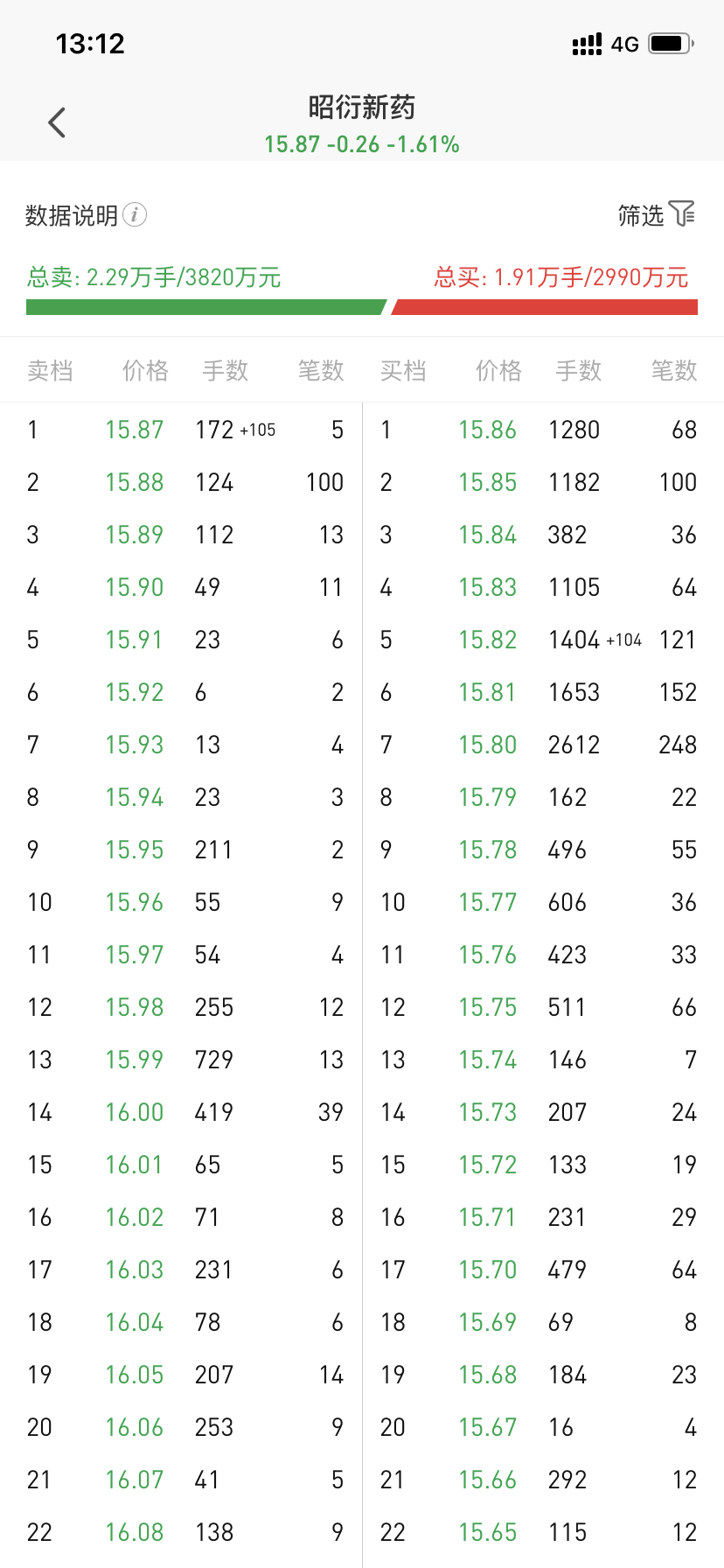Select sell level 1 price 15.87
The width and height of the screenshot is (724, 1568).
point(135,430)
